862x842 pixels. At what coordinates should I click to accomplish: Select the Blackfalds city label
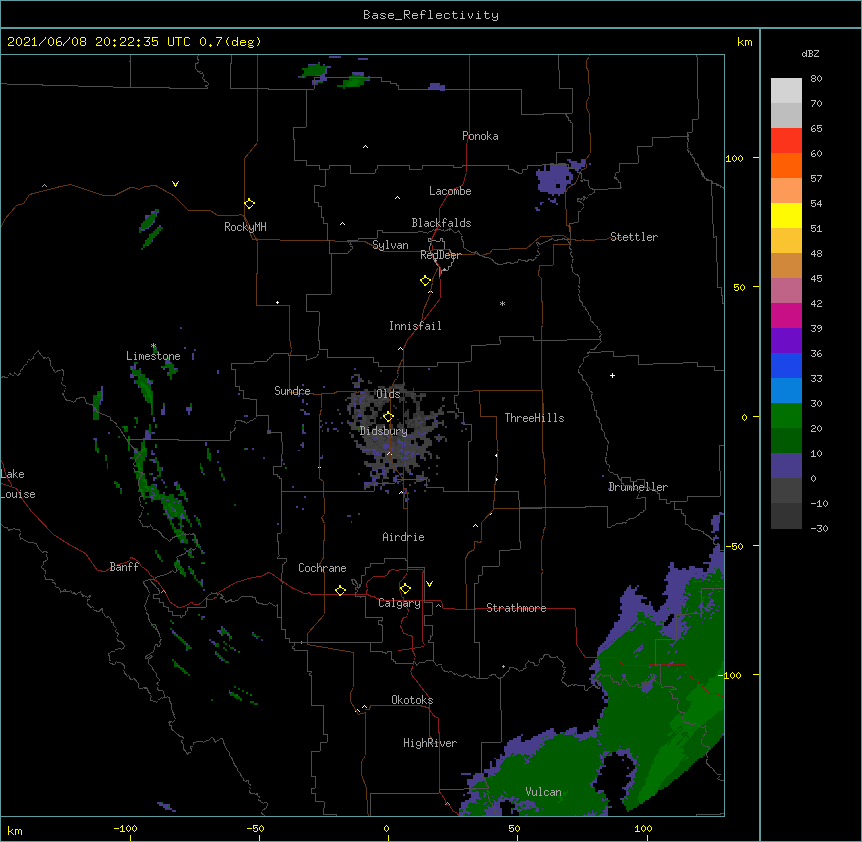[441, 223]
